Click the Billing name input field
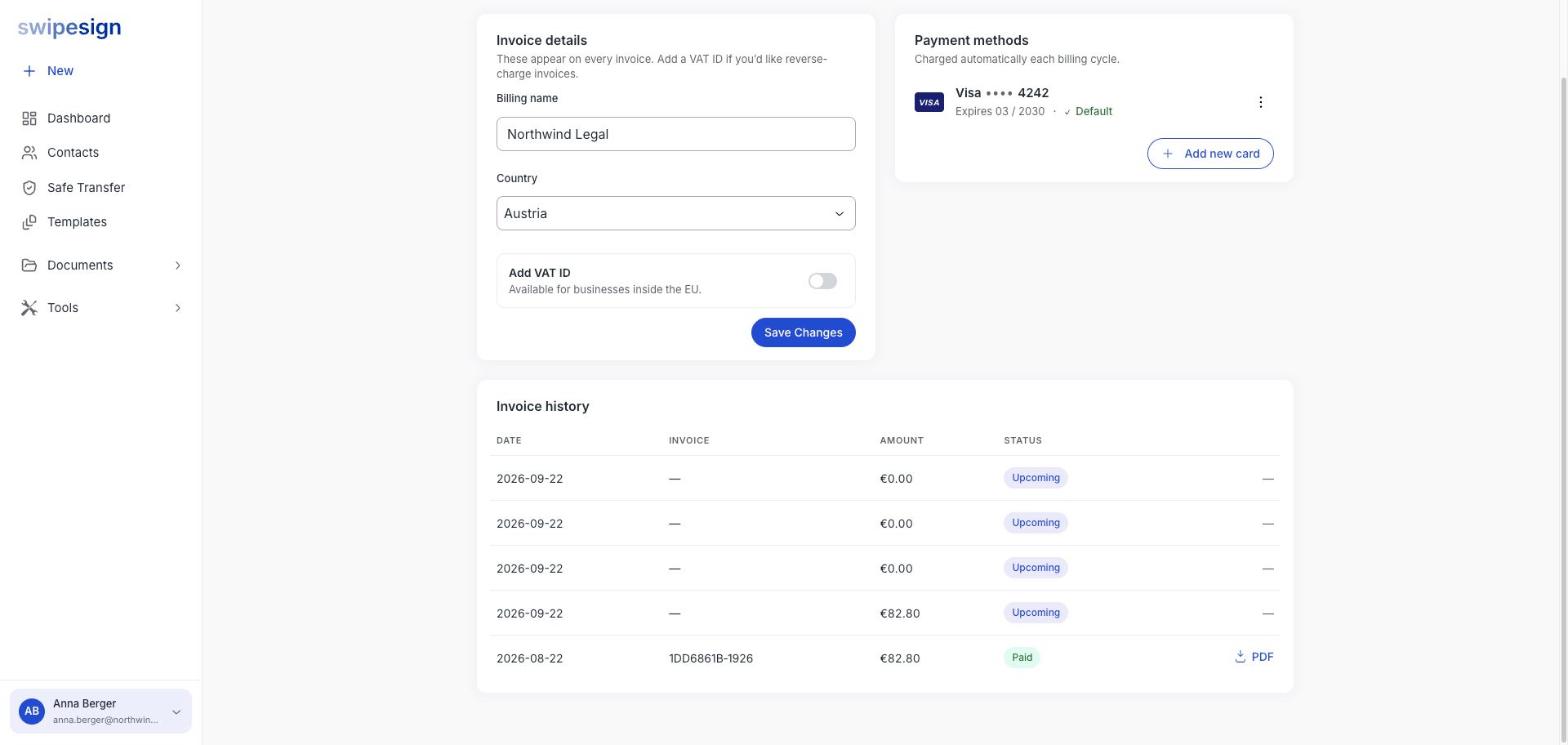The width and height of the screenshot is (1568, 745). point(676,134)
